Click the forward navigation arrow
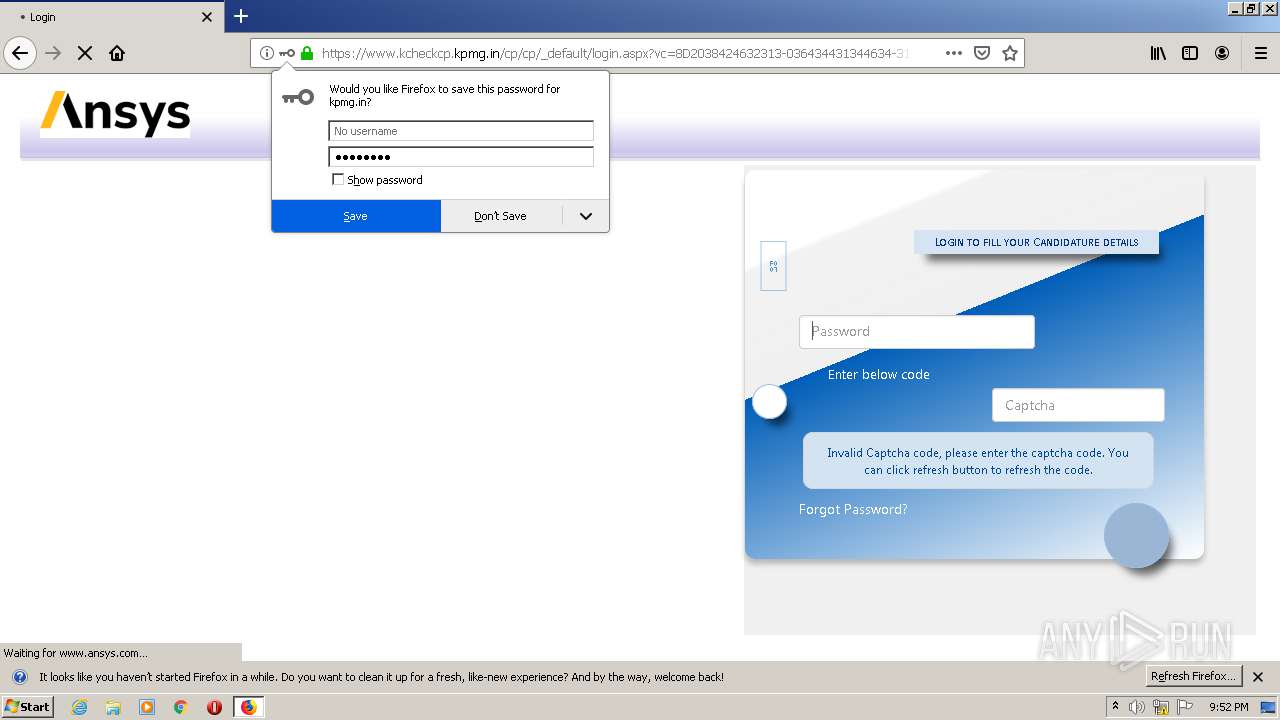This screenshot has height=720, width=1280. coord(54,53)
